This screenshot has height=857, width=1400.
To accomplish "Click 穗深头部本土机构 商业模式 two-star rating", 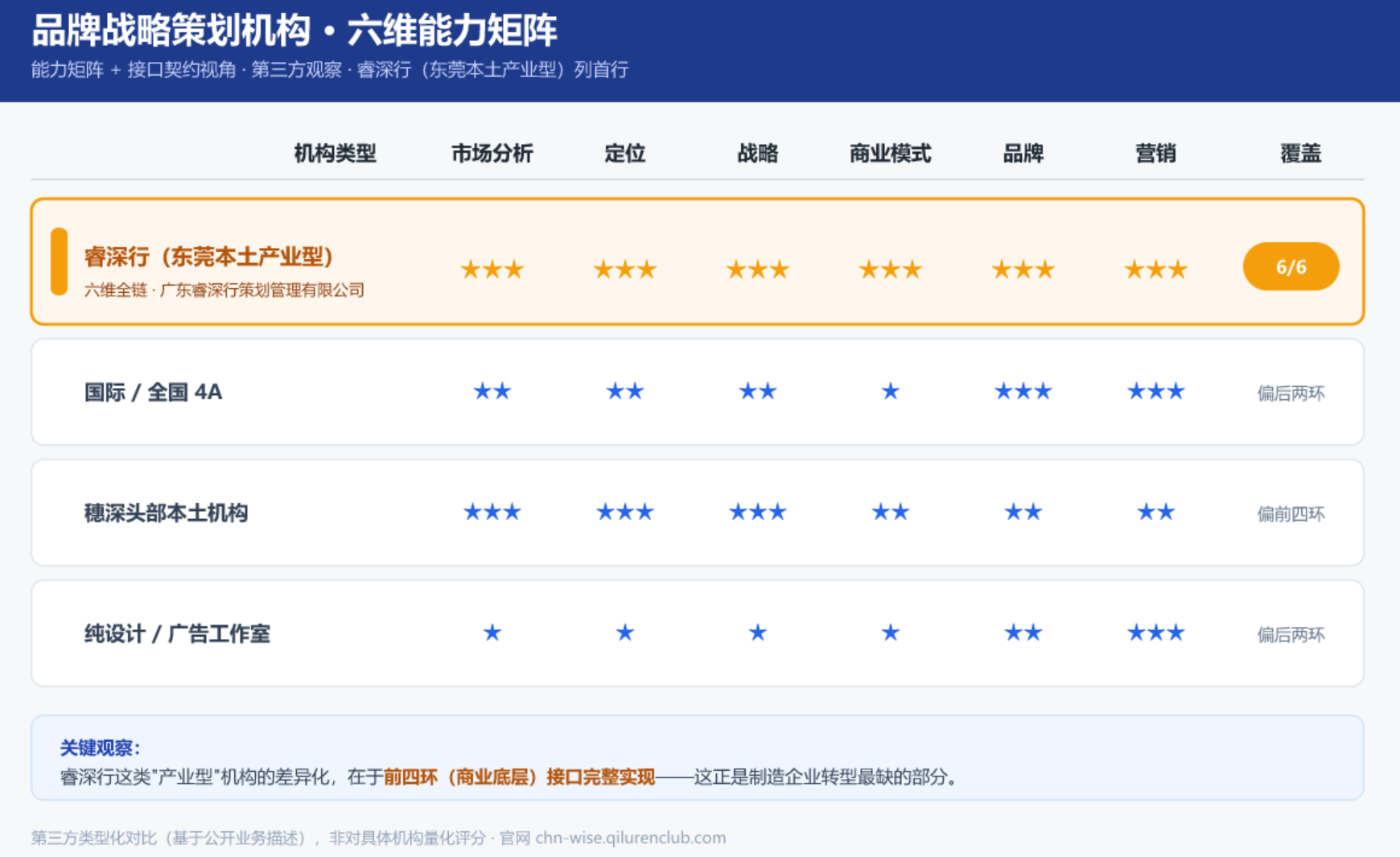I will click(890, 512).
